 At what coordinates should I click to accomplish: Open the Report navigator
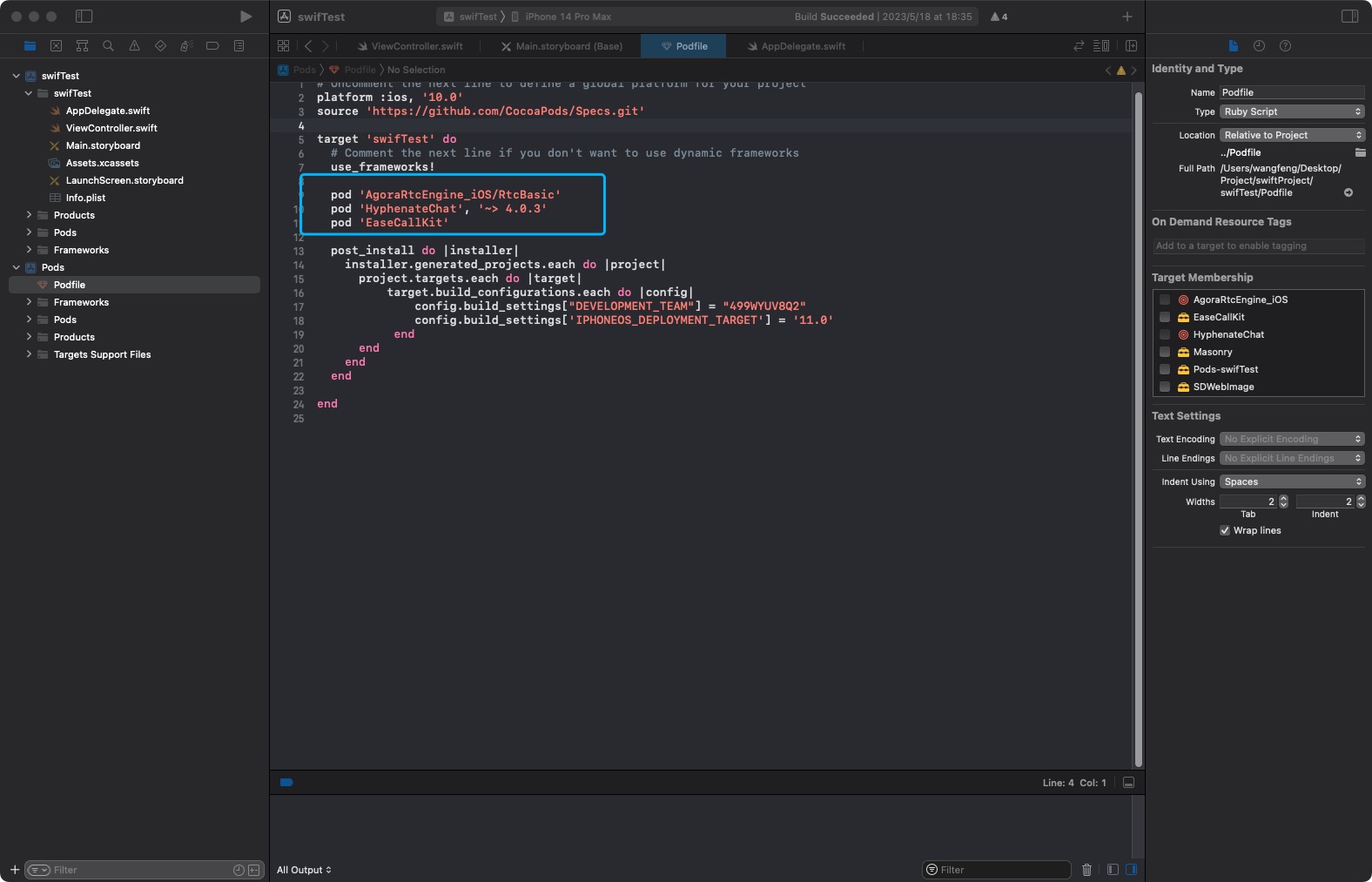[x=239, y=45]
